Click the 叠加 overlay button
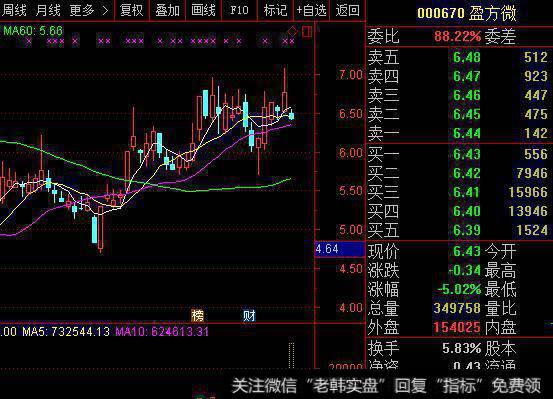553x399 pixels. (x=168, y=10)
